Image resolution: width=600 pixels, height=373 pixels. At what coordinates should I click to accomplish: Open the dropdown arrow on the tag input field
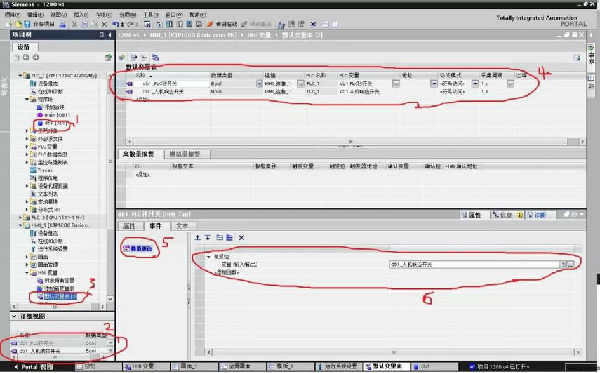pyautogui.click(x=563, y=264)
